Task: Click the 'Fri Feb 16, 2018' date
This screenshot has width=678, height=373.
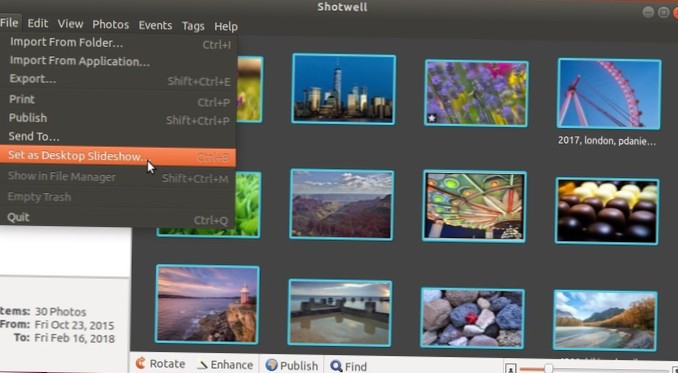Action: [74, 338]
